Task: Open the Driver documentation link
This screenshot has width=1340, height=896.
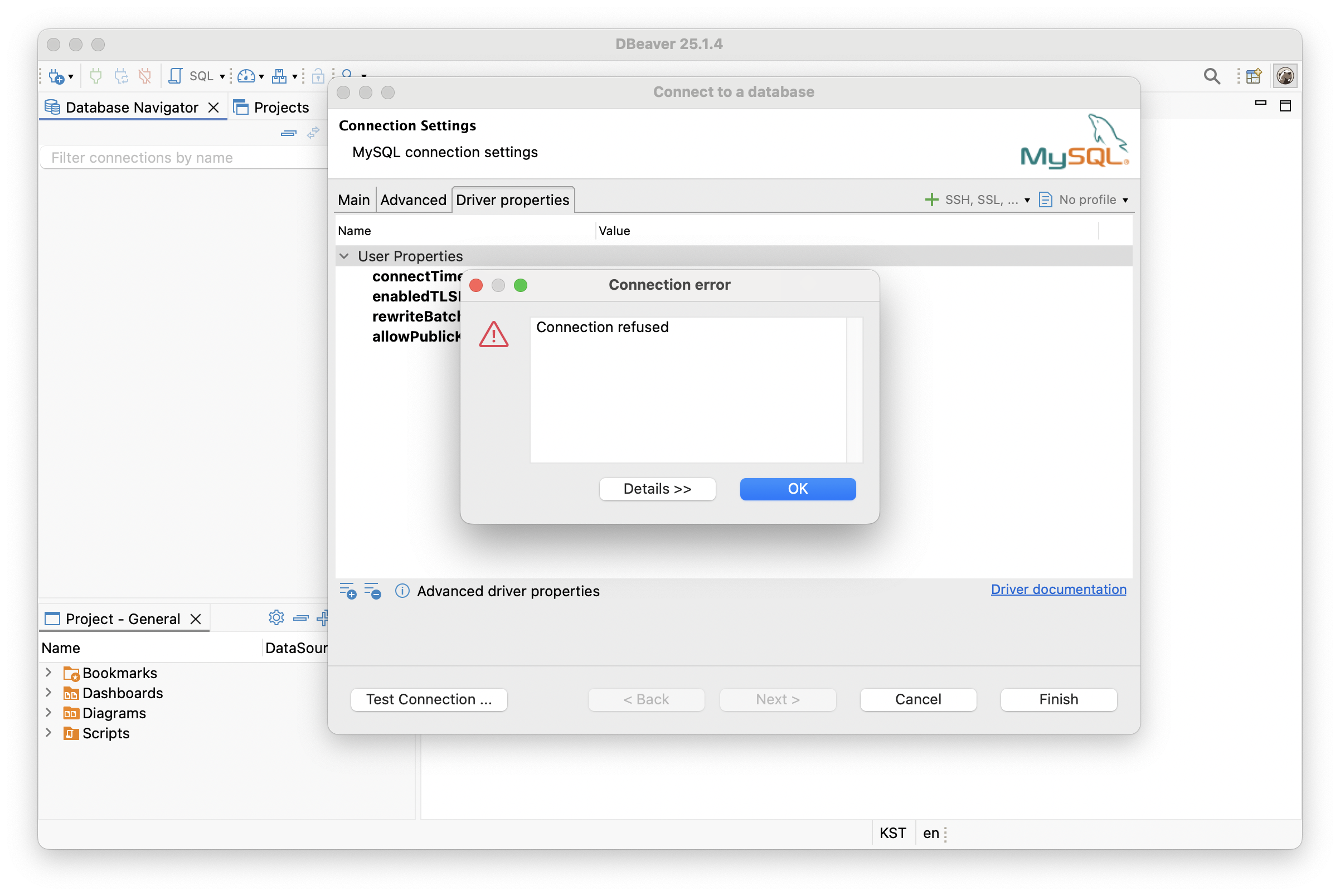Action: (1058, 589)
